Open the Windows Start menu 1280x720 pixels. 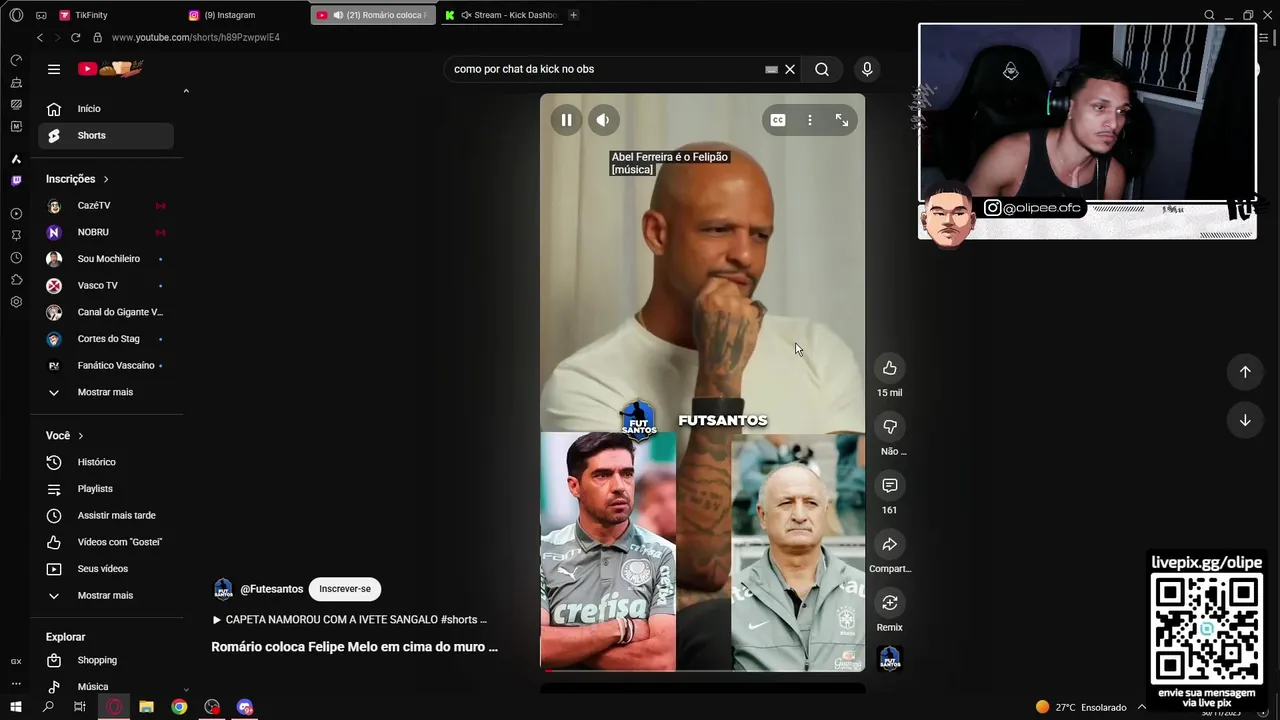[x=16, y=707]
